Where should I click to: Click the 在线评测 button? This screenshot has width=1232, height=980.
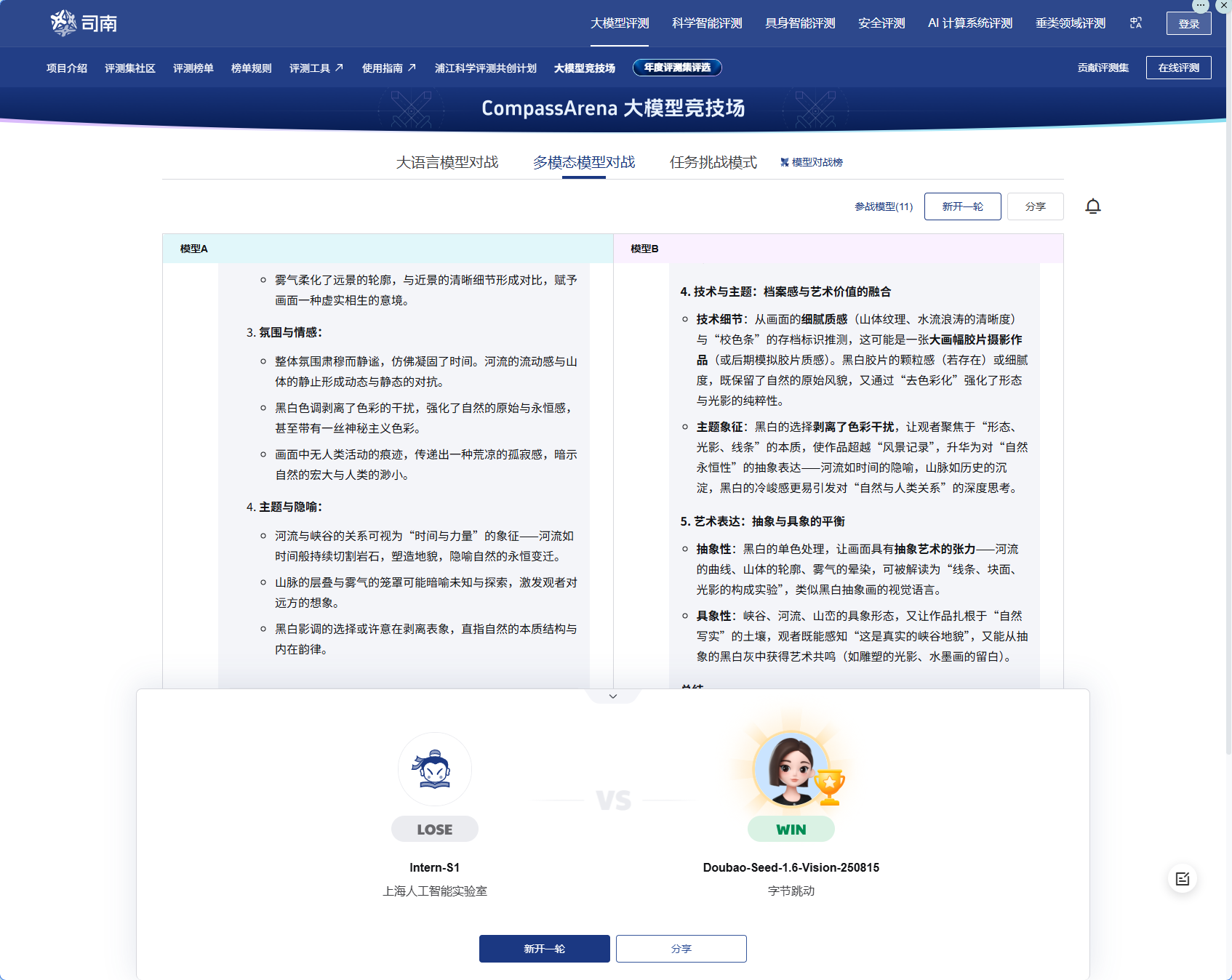[x=1179, y=68]
